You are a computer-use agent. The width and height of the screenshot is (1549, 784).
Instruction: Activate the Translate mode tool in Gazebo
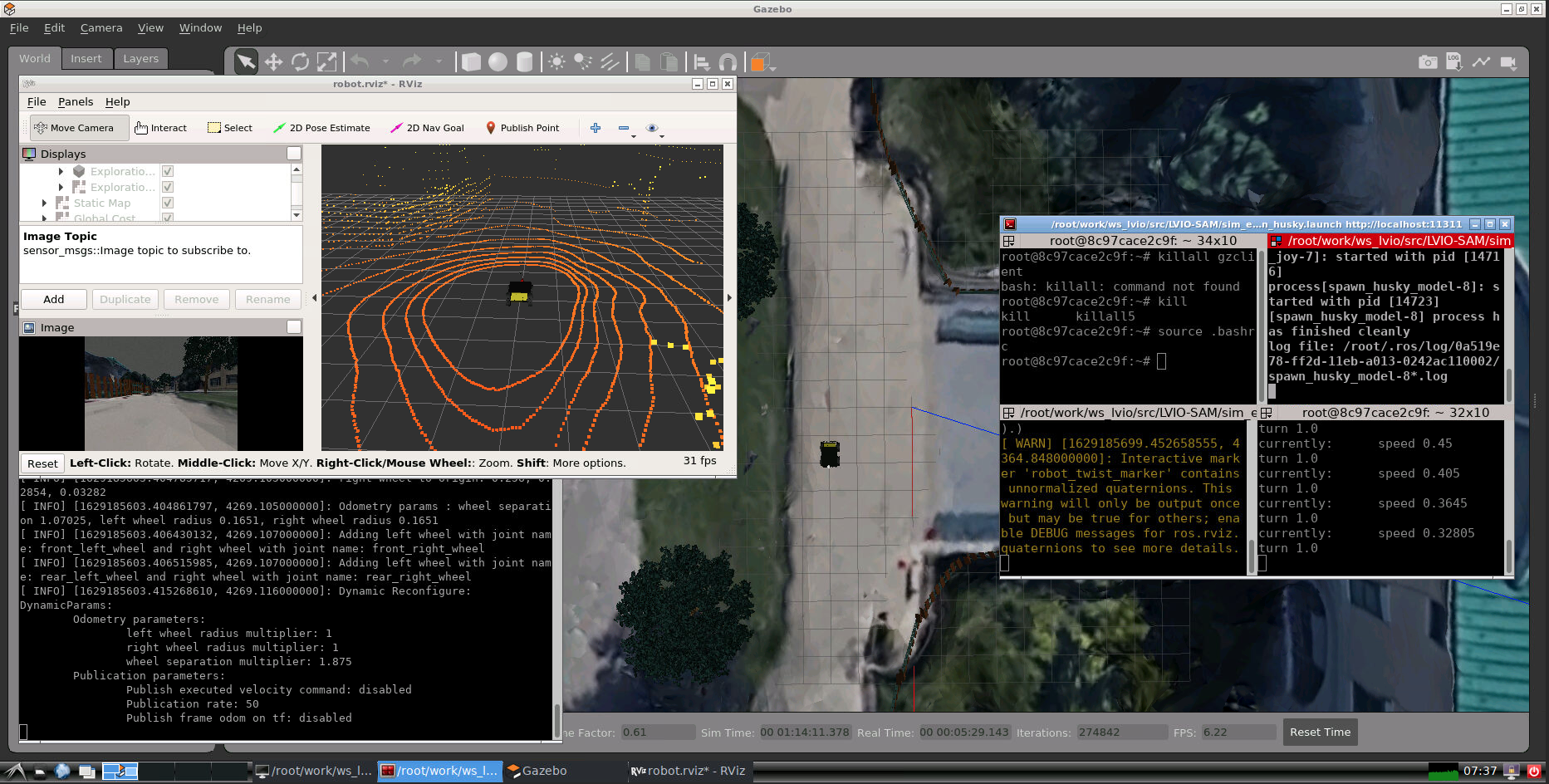[x=273, y=62]
